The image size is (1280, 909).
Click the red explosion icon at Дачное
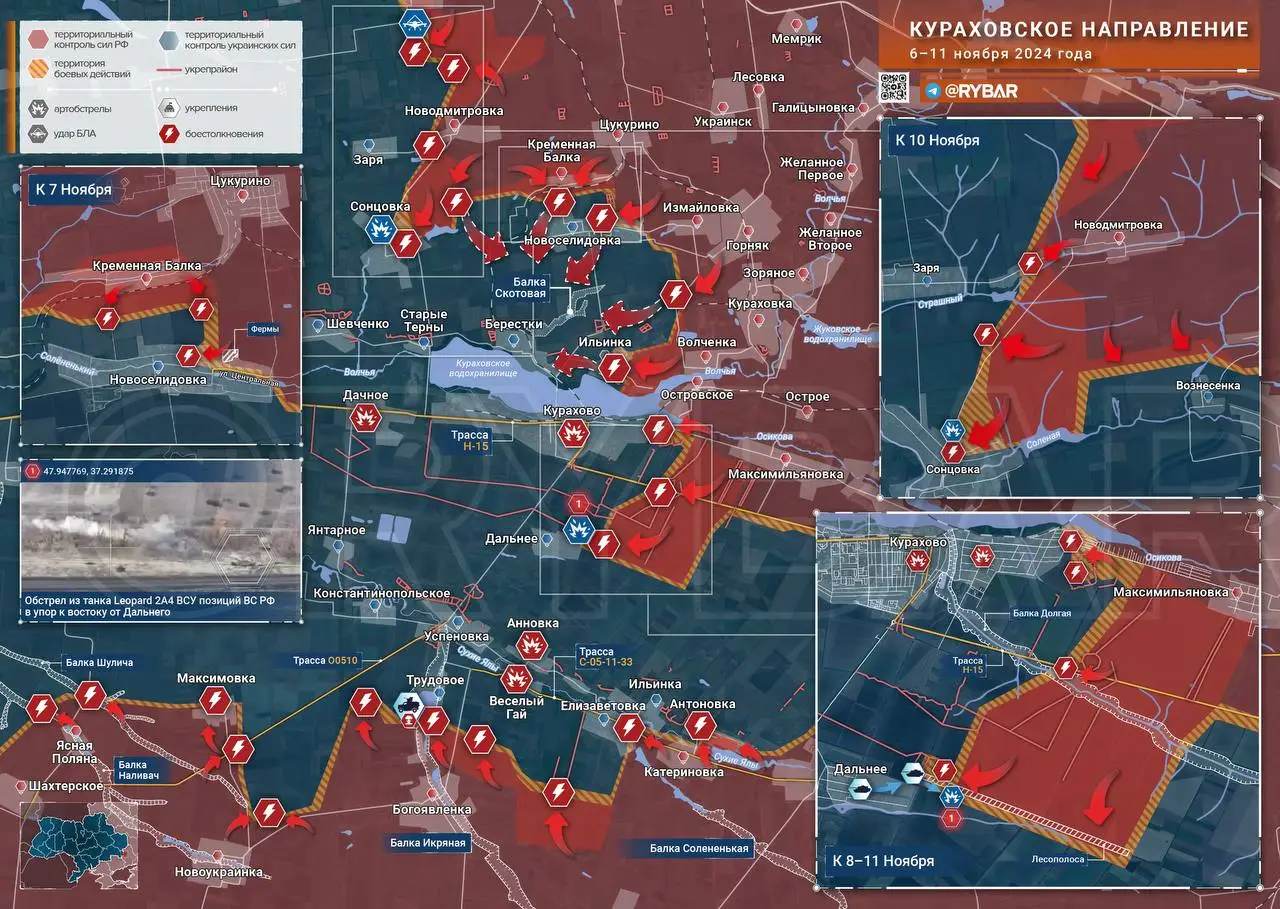point(365,417)
